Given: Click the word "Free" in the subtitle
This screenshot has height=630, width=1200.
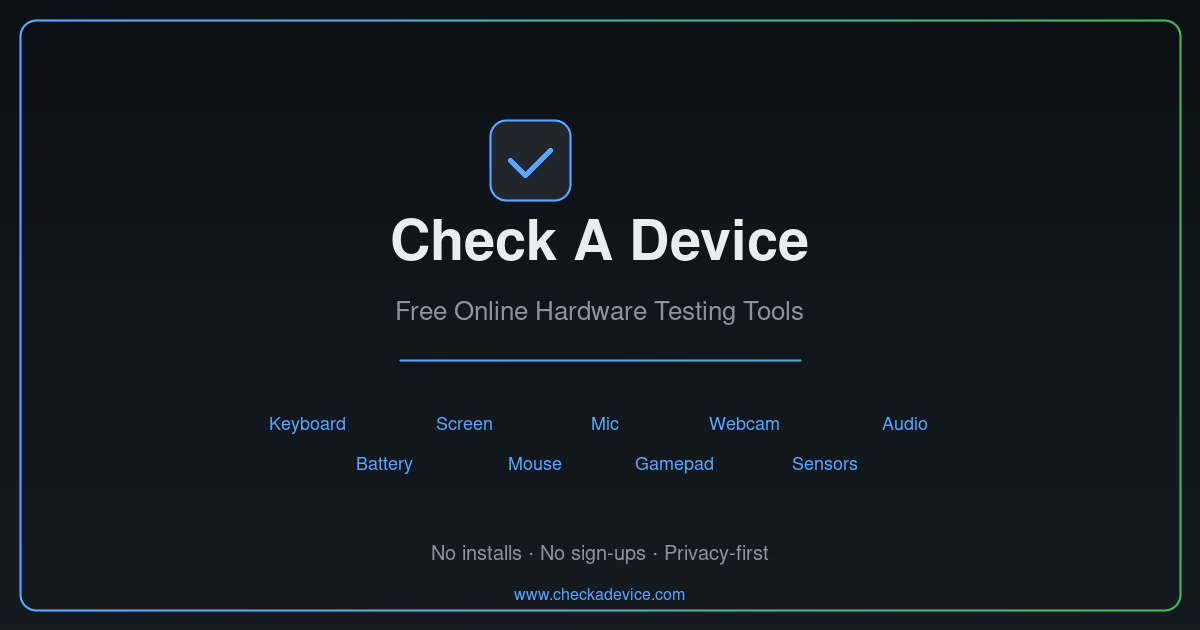Looking at the screenshot, I should (421, 311).
